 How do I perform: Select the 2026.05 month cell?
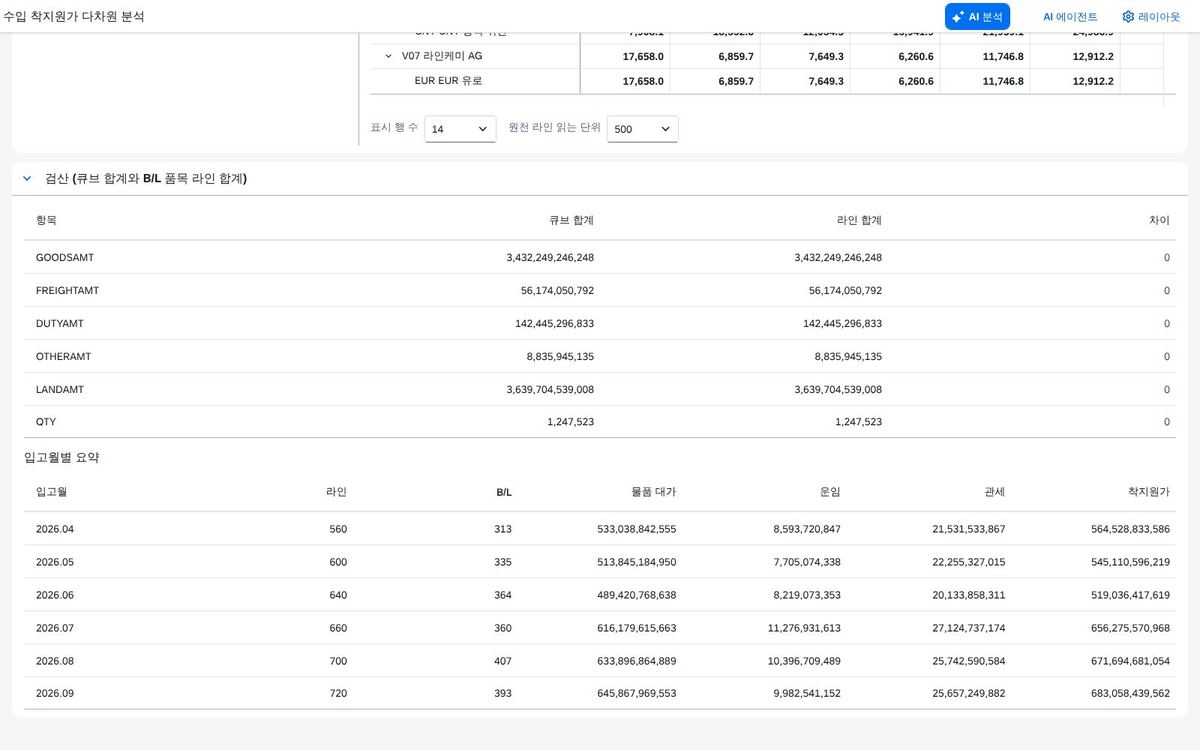point(55,562)
